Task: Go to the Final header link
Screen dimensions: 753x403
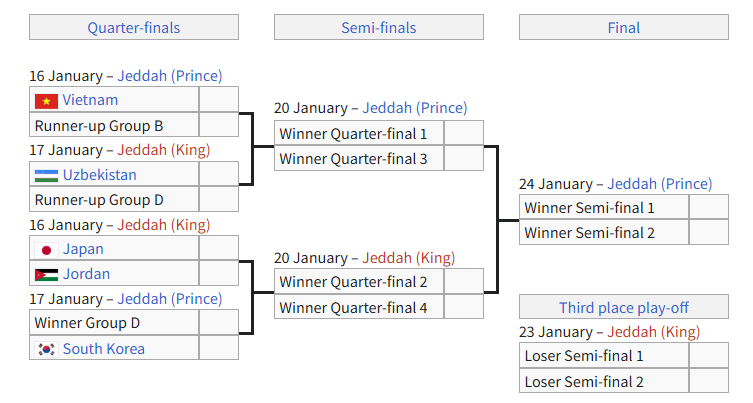Action: (624, 28)
